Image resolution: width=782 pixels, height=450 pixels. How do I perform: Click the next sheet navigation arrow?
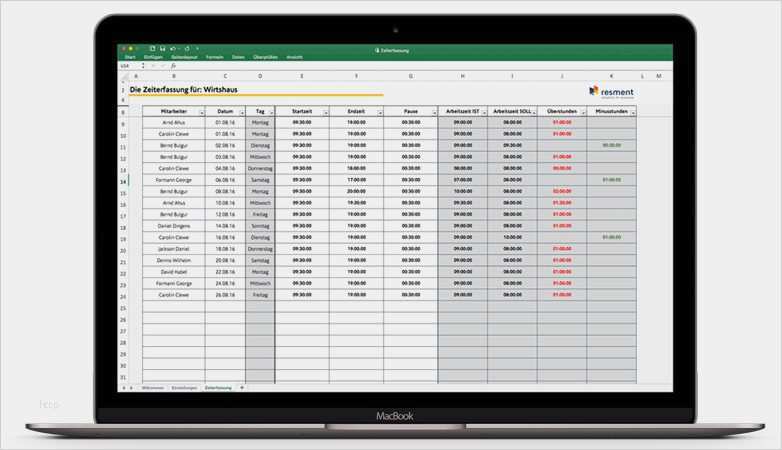[131, 388]
